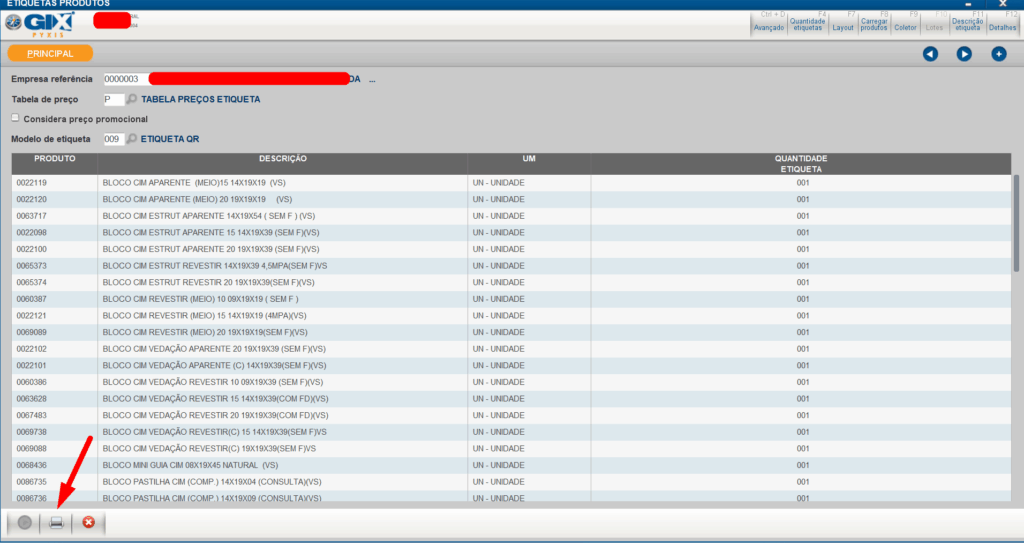Image resolution: width=1024 pixels, height=543 pixels.
Task: Open Descrição etiqueta toolbar option
Action: pos(966,24)
